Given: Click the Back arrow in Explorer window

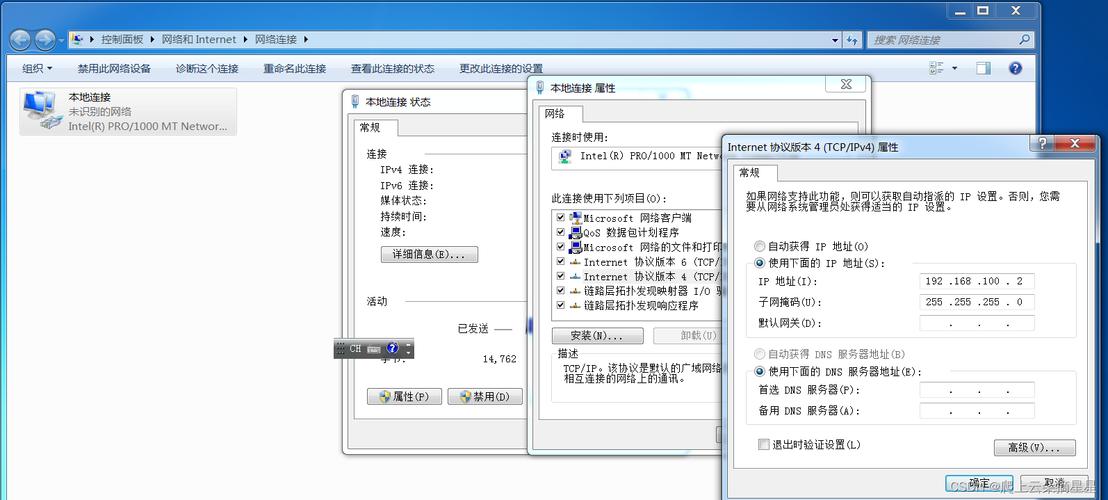Looking at the screenshot, I should (20, 40).
